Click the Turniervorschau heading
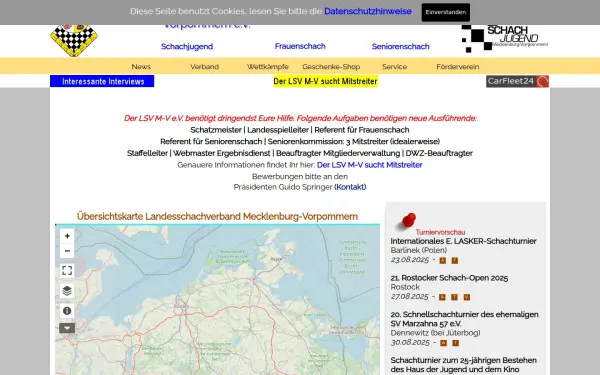This screenshot has height=375, width=600. 440,232
